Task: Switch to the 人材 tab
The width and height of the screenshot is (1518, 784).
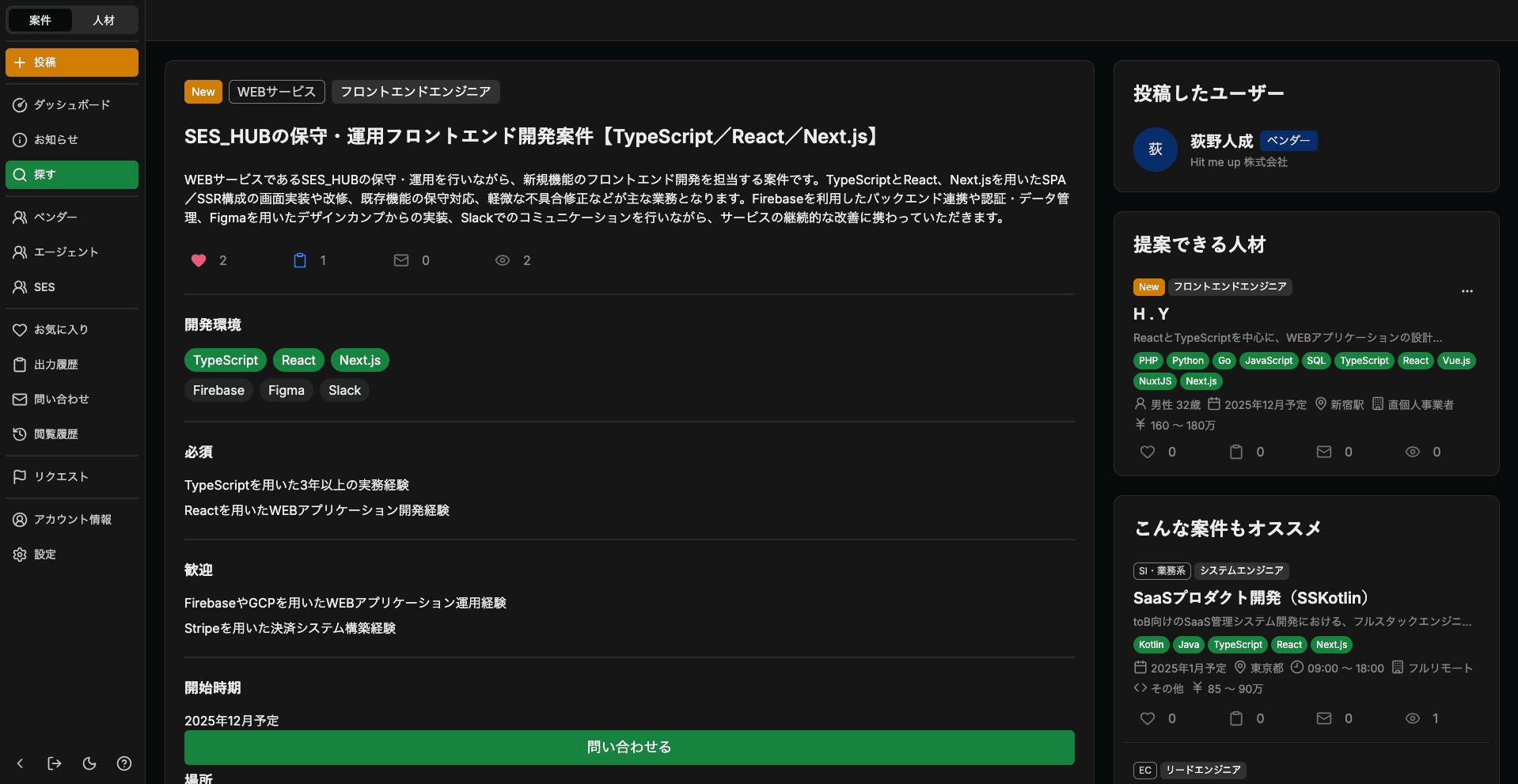Action: tap(104, 20)
